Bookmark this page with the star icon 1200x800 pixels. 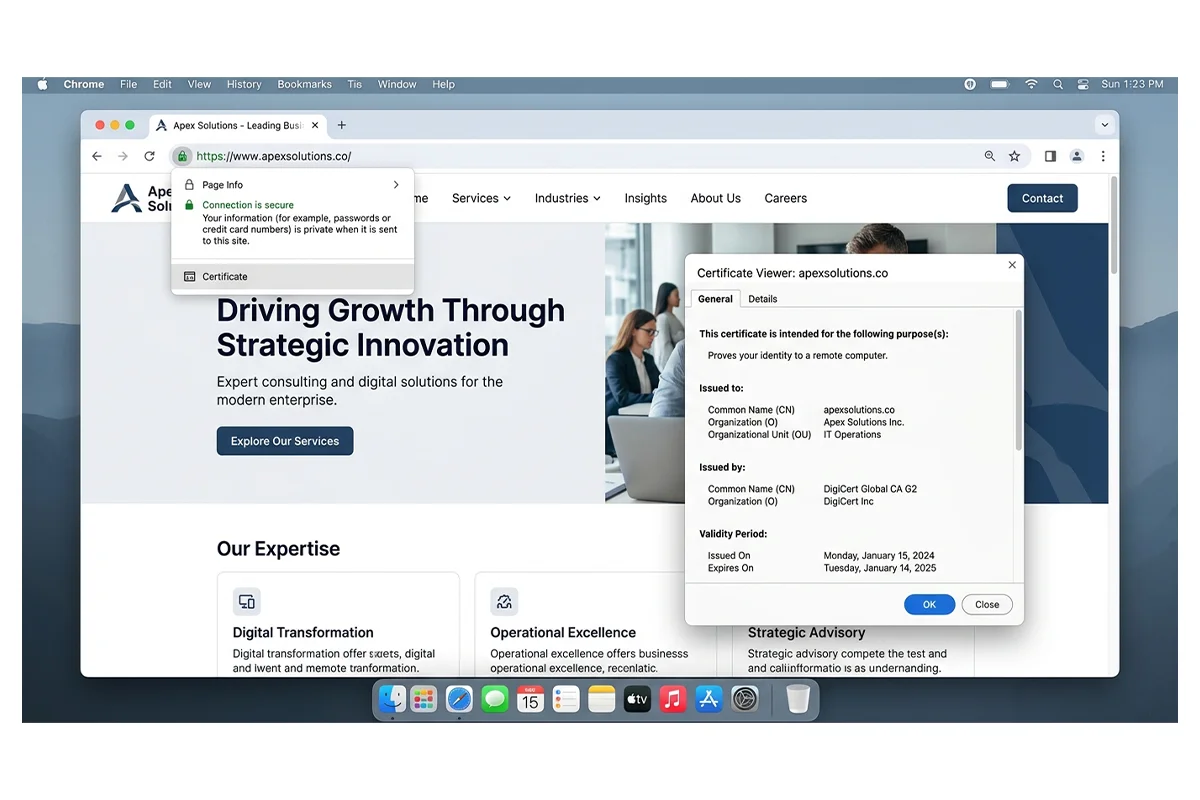click(x=1015, y=156)
